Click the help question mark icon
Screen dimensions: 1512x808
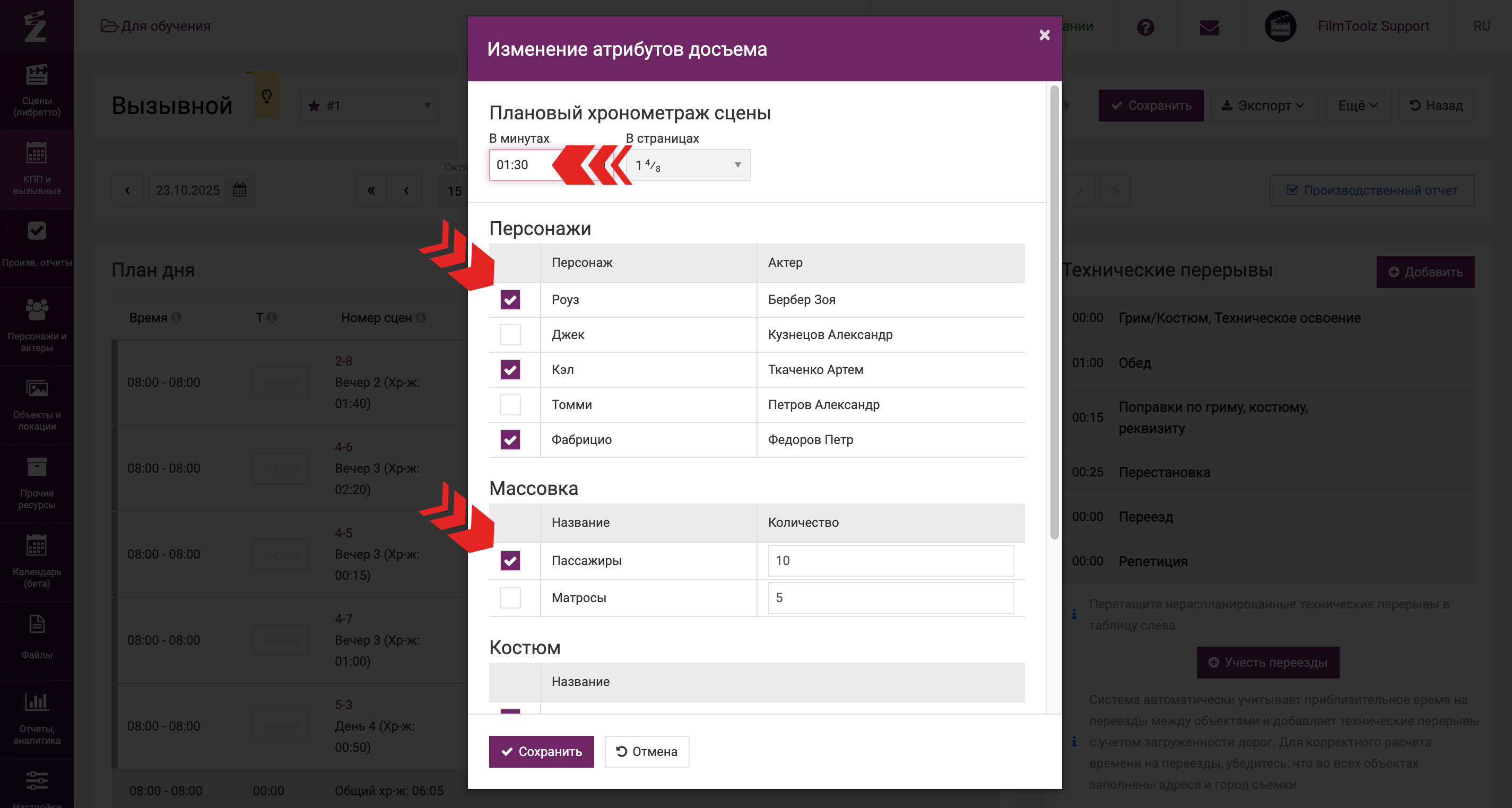pos(1145,27)
